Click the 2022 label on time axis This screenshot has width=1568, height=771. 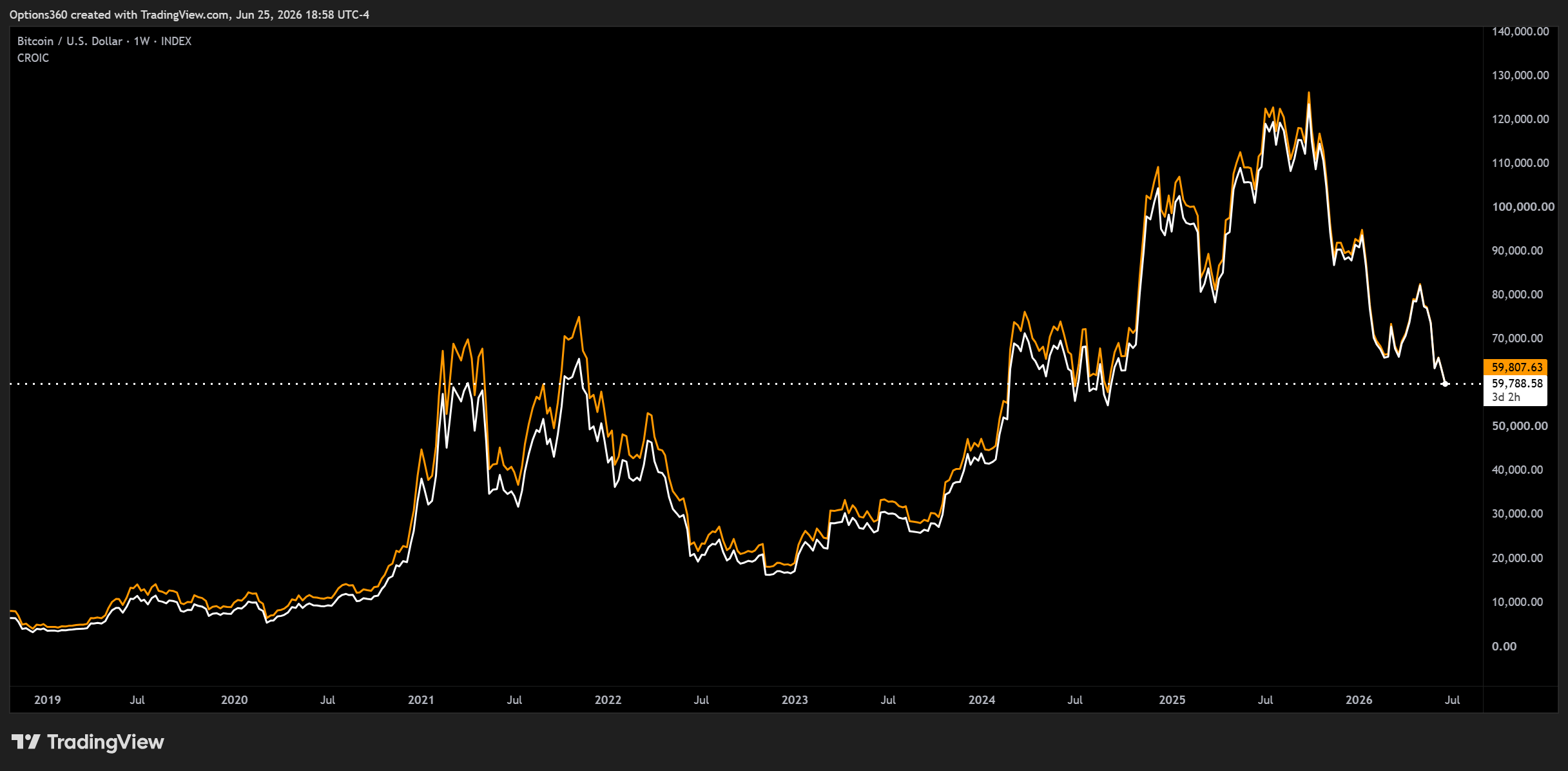click(x=608, y=700)
